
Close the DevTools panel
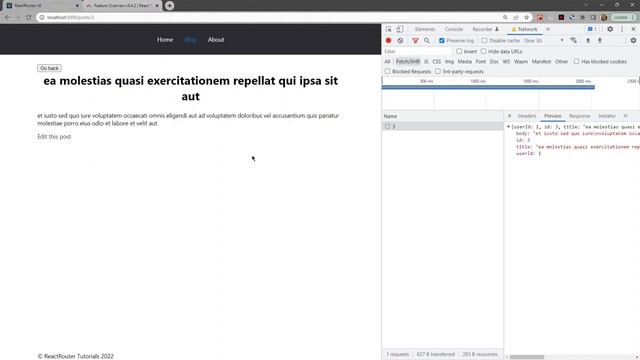point(633,29)
